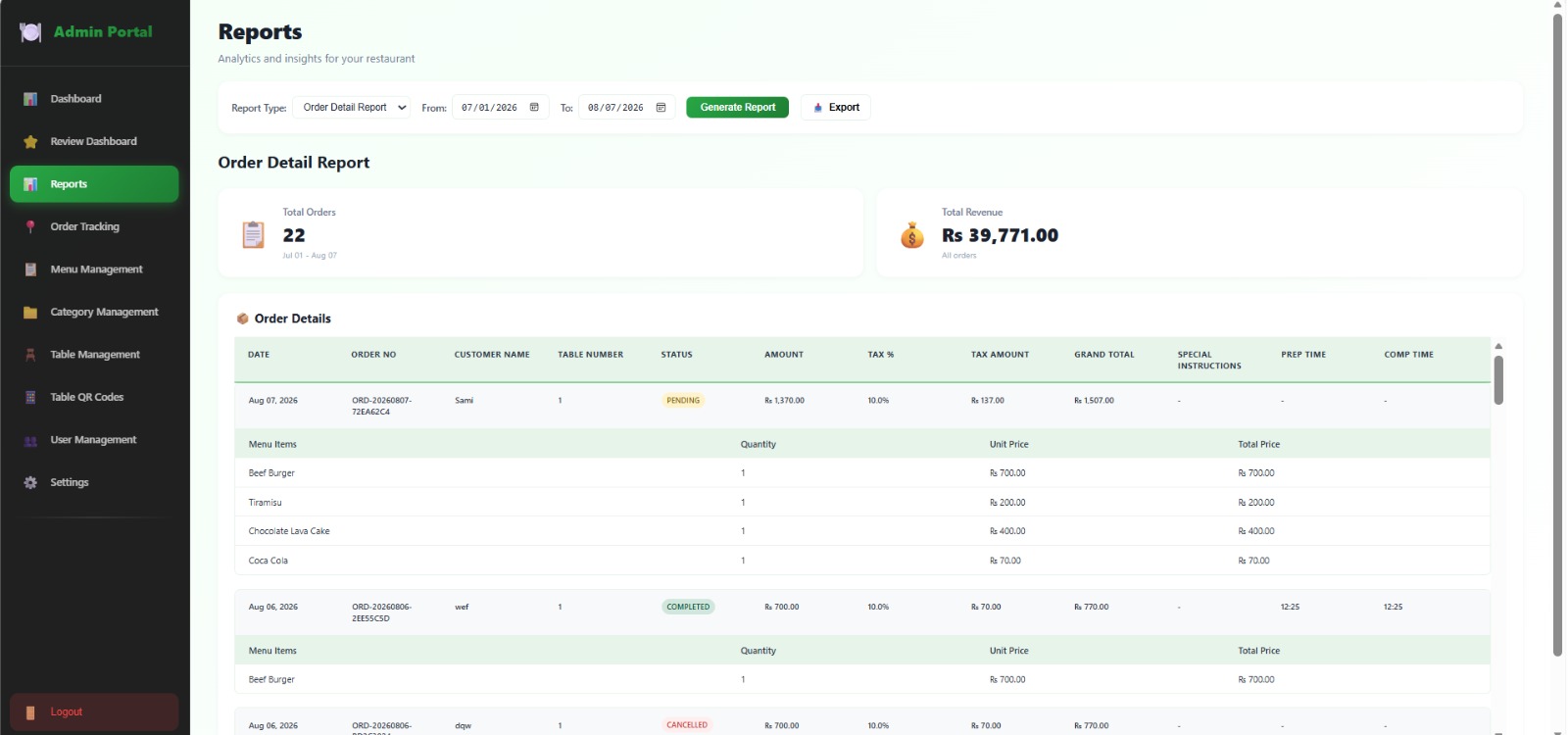Go to User Management in the sidebar
1568x735 pixels.
click(x=94, y=440)
